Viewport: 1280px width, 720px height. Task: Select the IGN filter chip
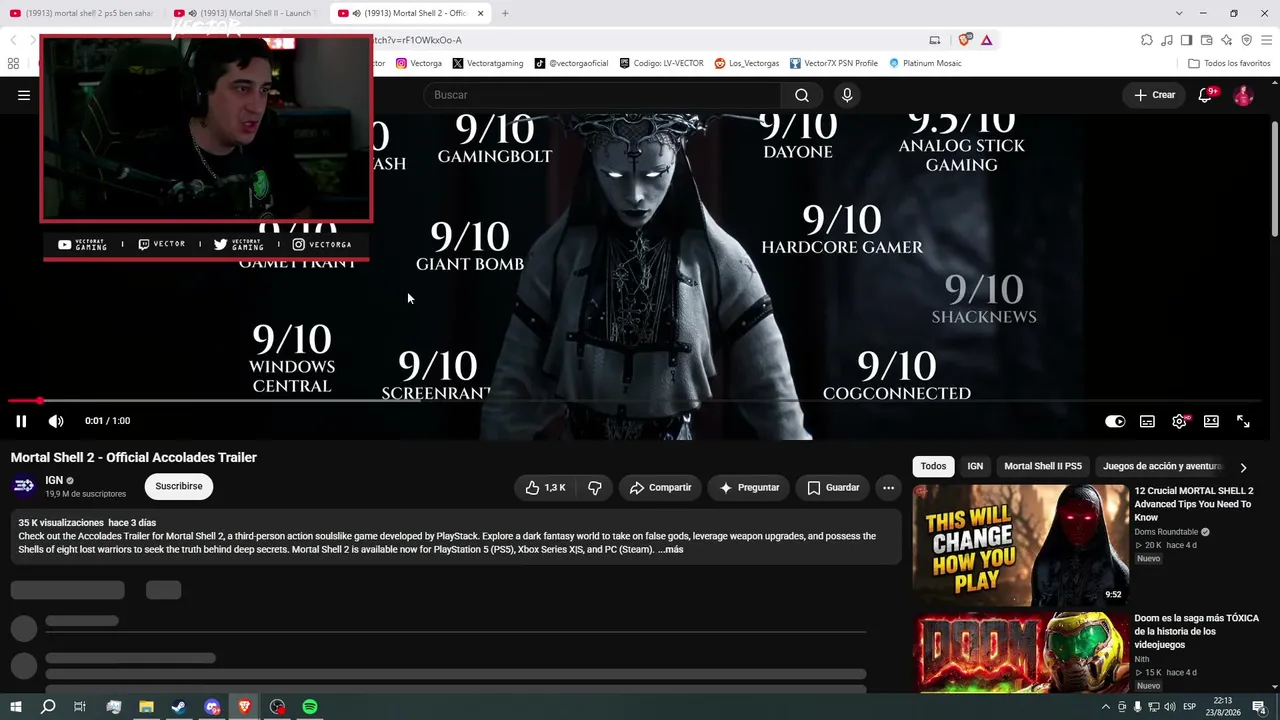point(975,466)
